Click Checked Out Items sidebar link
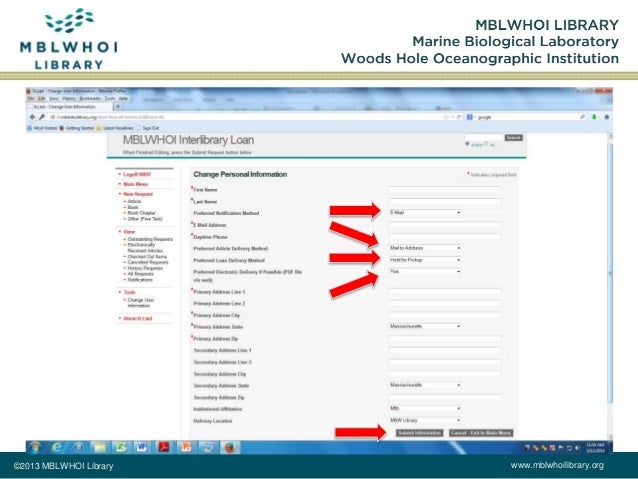 tap(147, 257)
